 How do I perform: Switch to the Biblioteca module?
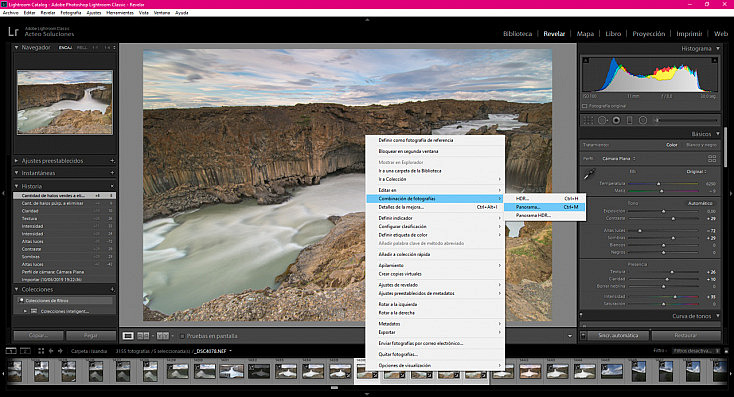[x=517, y=34]
